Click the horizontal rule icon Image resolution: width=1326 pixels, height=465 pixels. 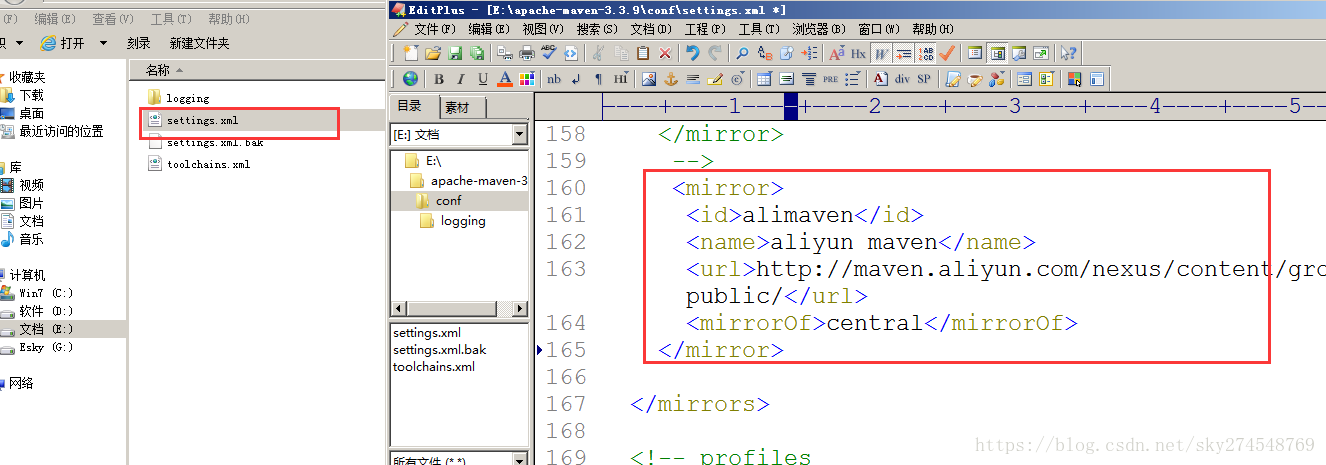point(693,79)
